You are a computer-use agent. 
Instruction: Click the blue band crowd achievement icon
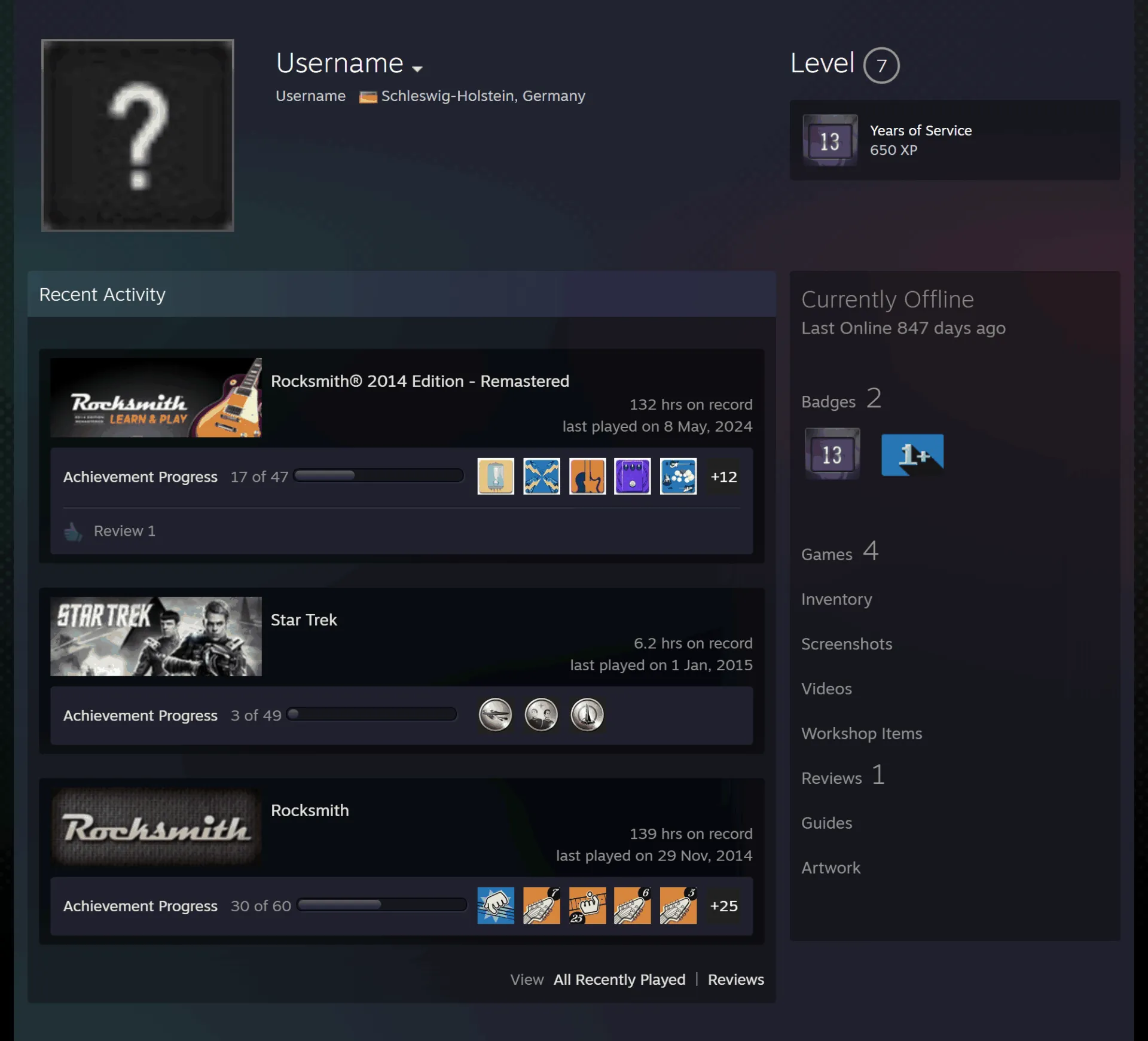679,477
